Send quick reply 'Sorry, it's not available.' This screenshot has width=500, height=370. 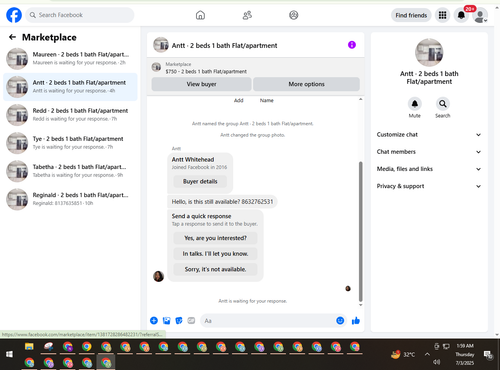[215, 269]
